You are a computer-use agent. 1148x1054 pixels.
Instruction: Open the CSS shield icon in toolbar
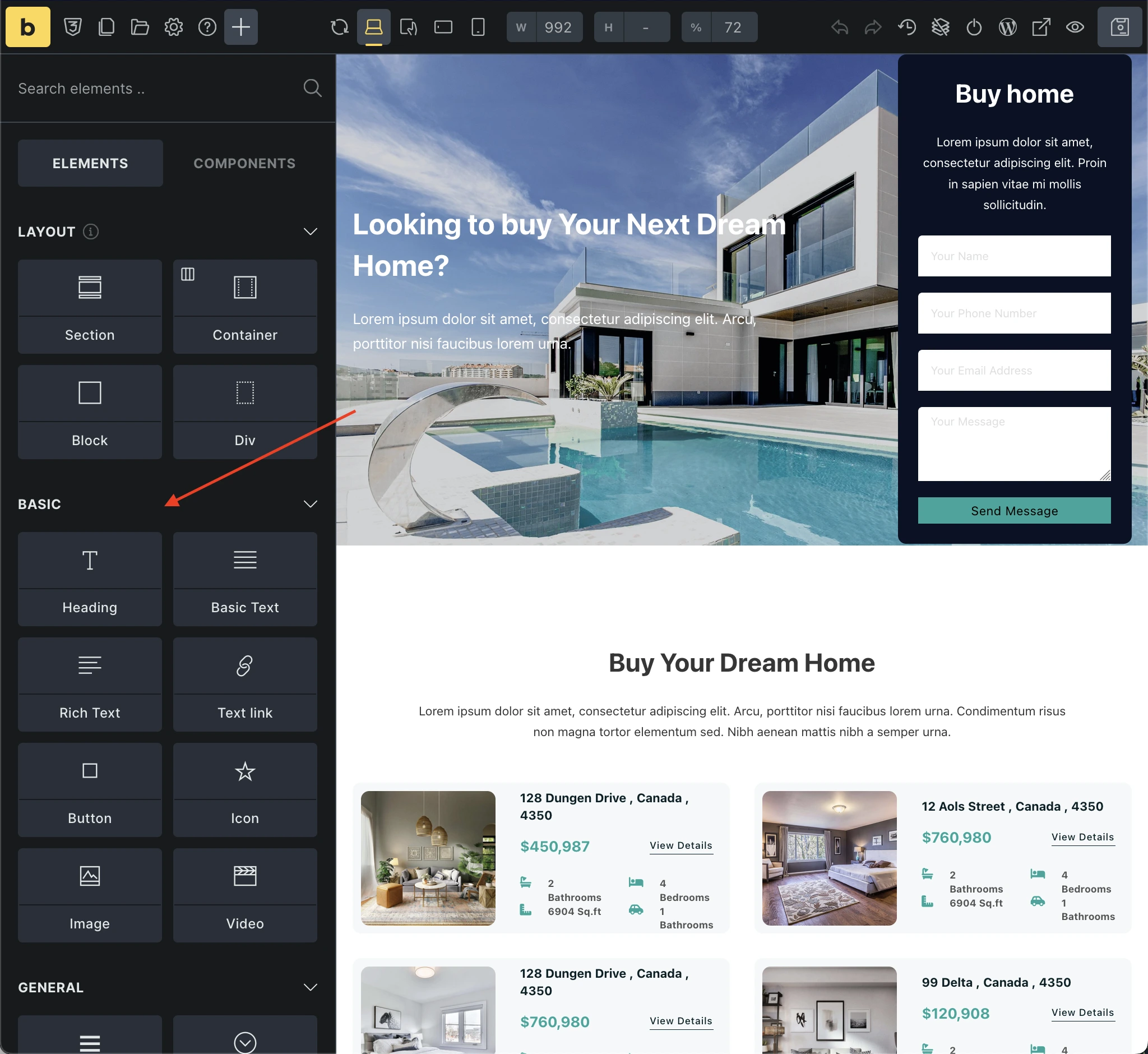pyautogui.click(x=72, y=27)
